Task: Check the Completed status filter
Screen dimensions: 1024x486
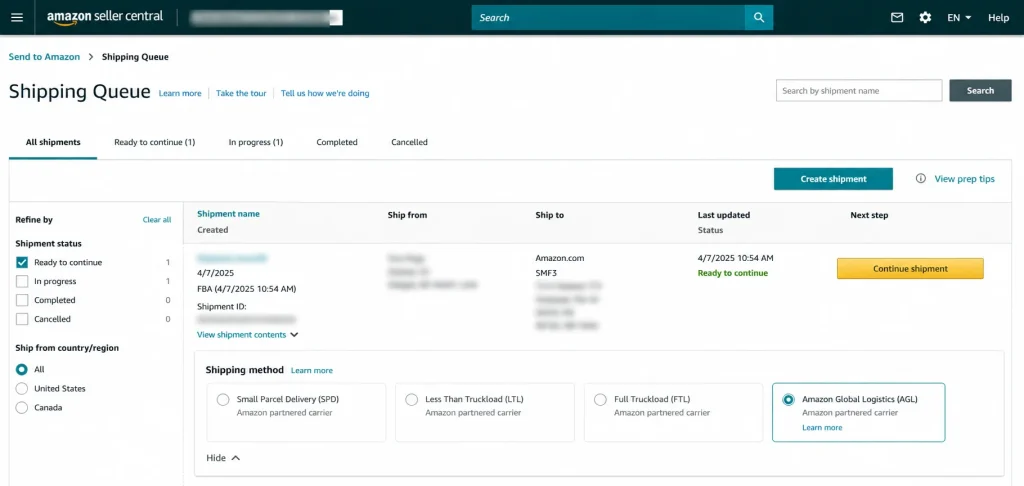Action: (x=22, y=300)
